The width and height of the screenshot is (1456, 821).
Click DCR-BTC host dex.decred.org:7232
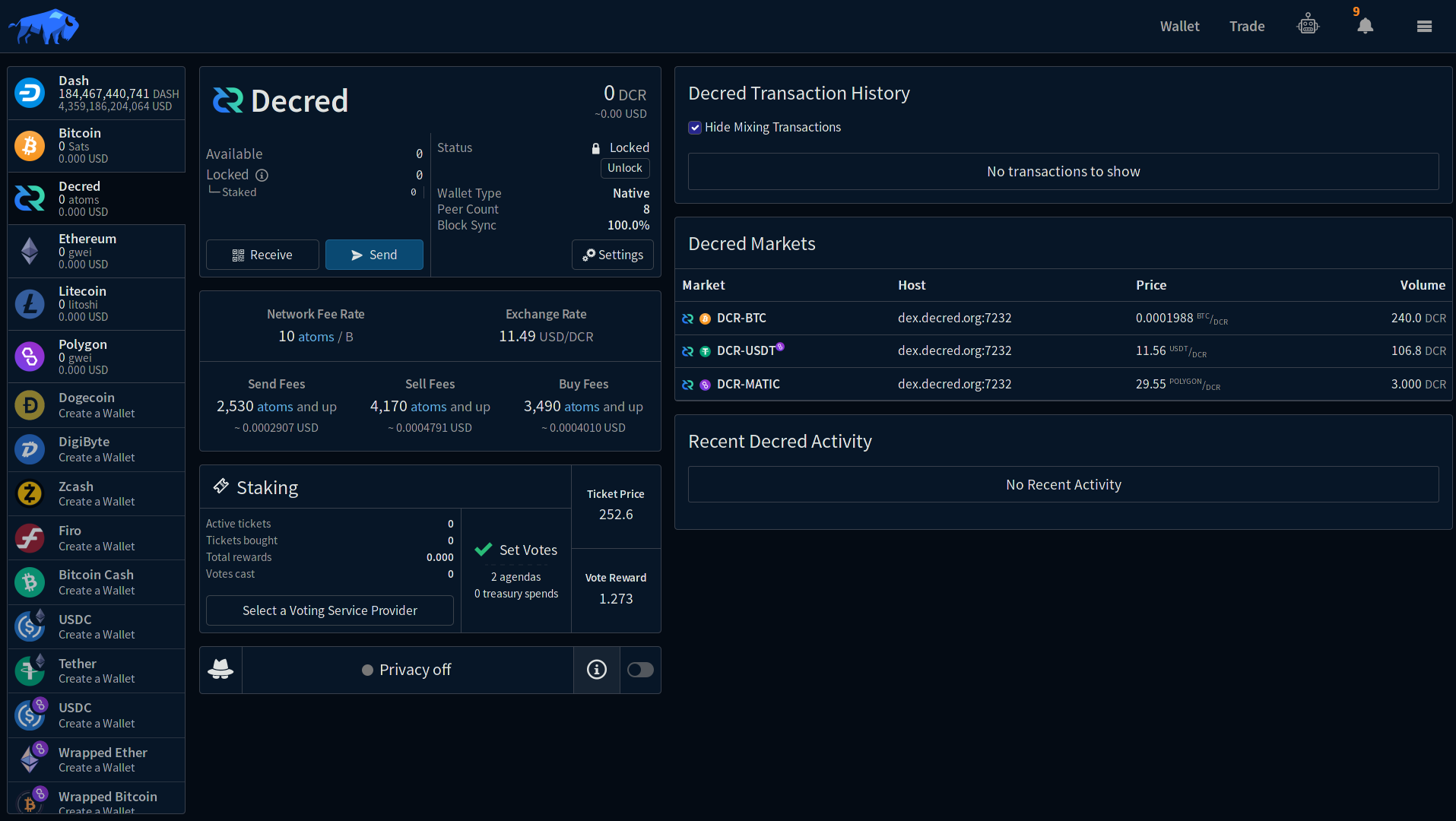(954, 318)
